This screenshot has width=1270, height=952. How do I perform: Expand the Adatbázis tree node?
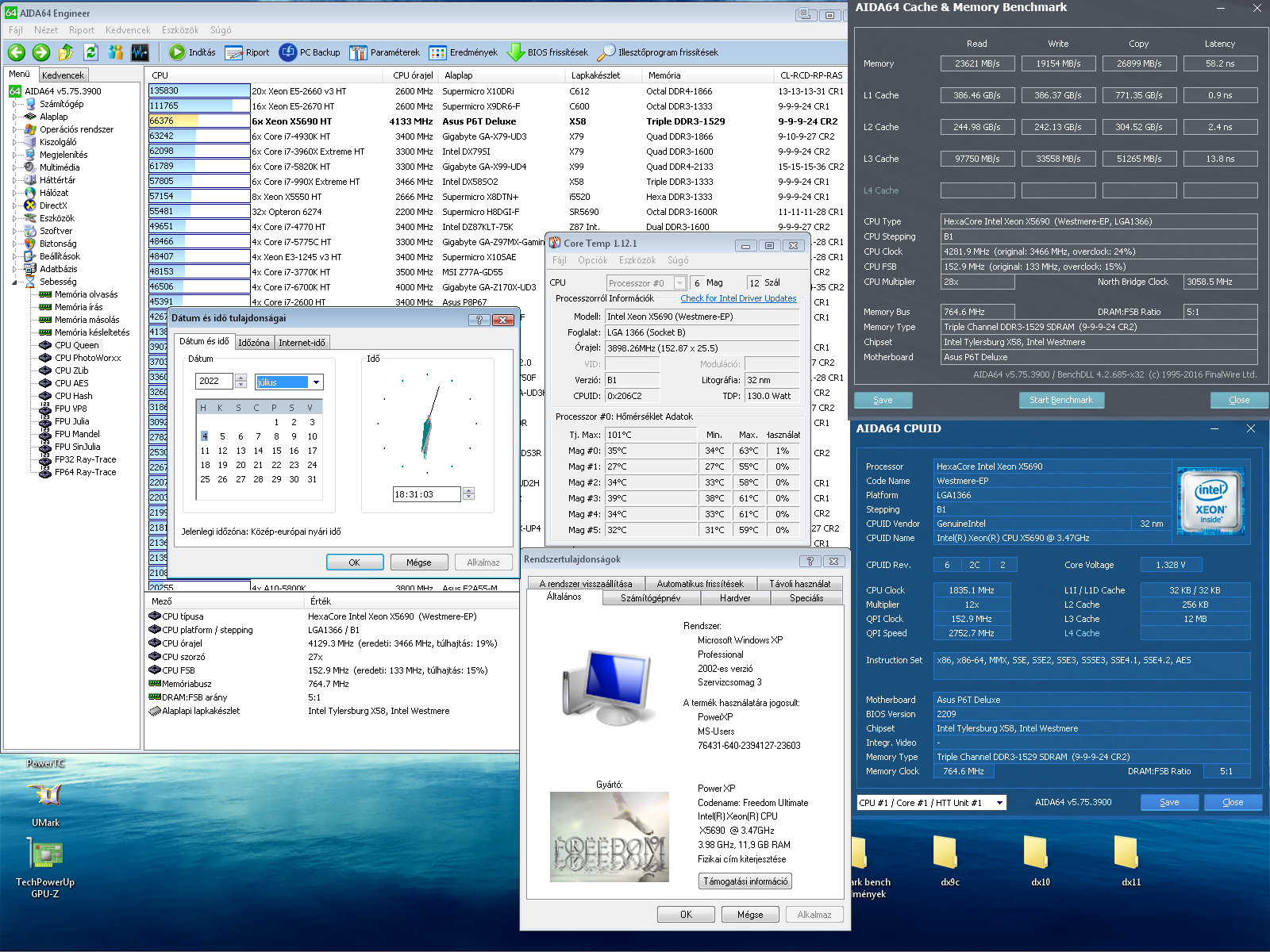point(15,269)
